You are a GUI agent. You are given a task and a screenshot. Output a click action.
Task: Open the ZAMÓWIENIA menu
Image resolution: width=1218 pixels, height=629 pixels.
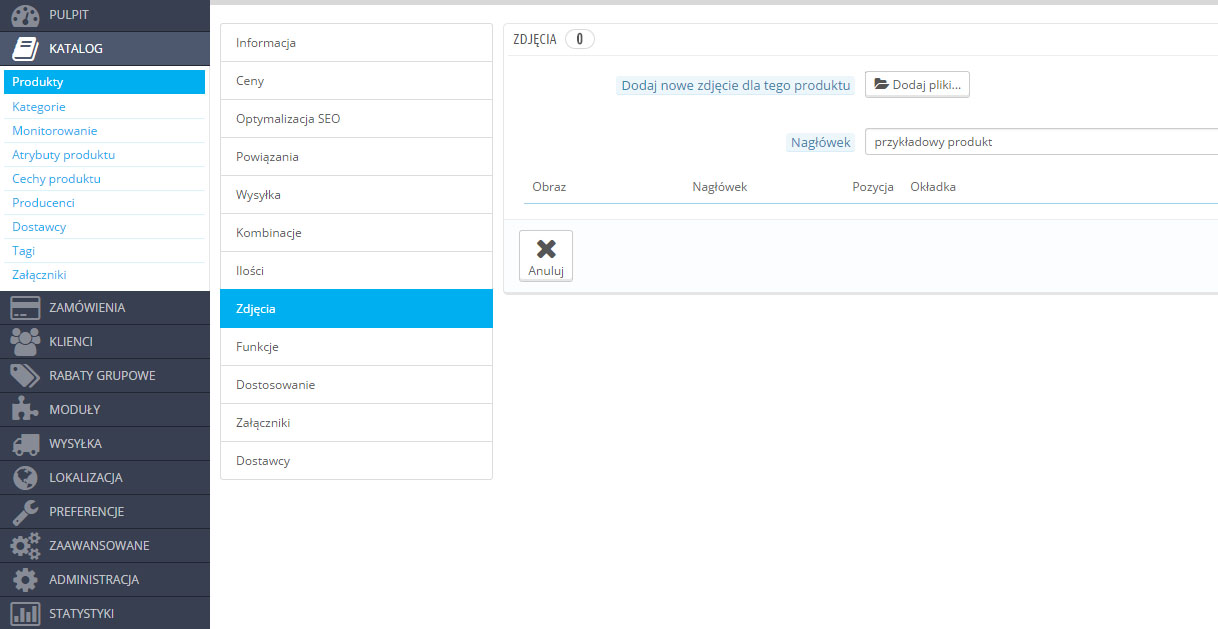(105, 308)
